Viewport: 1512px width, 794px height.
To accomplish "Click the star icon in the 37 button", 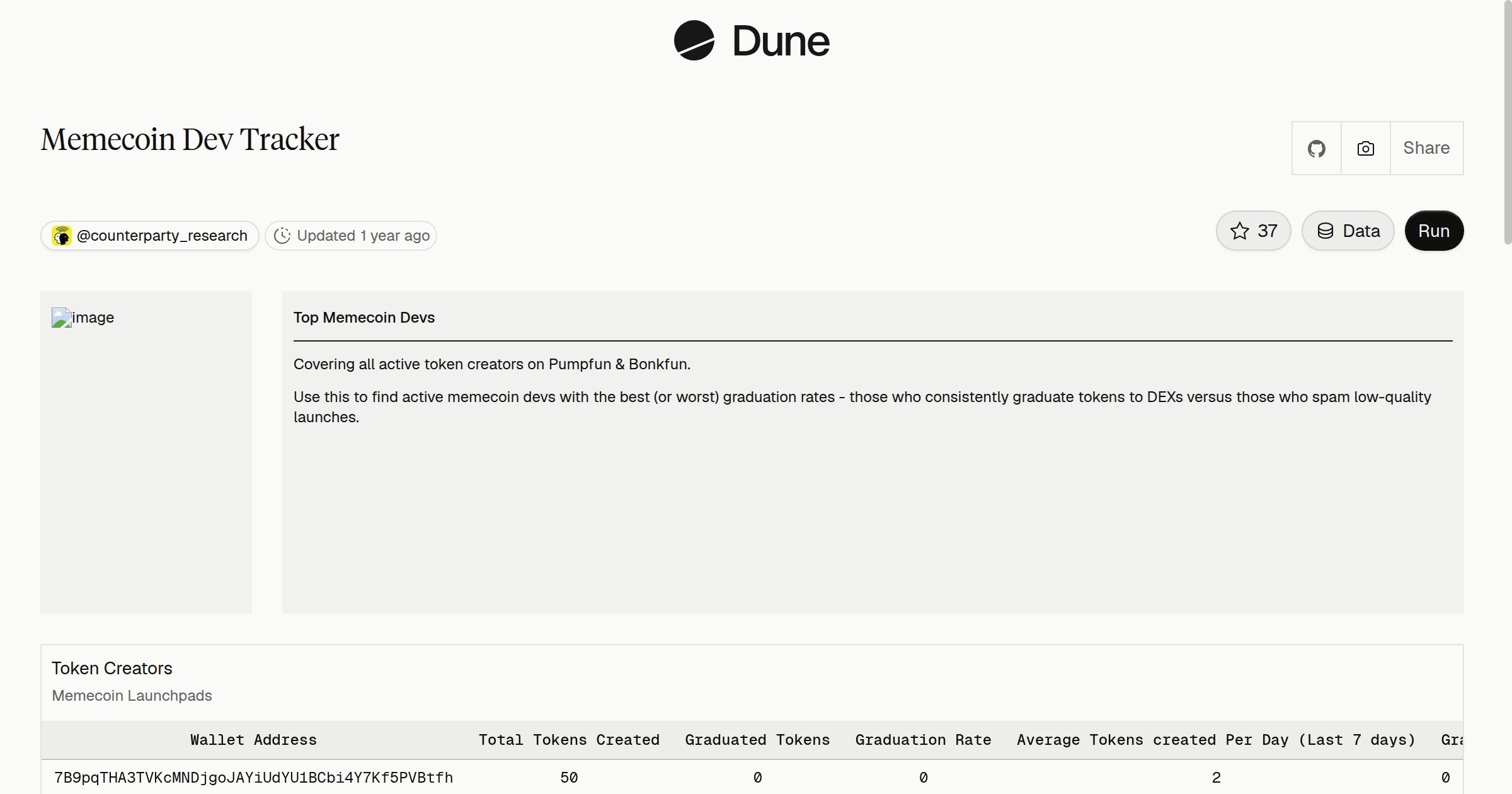I will [1239, 231].
